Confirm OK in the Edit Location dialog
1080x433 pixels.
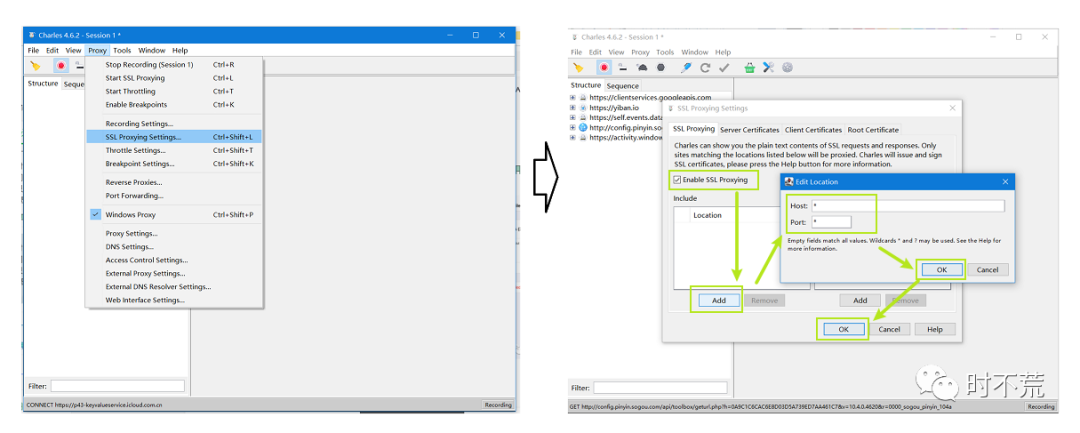click(941, 270)
